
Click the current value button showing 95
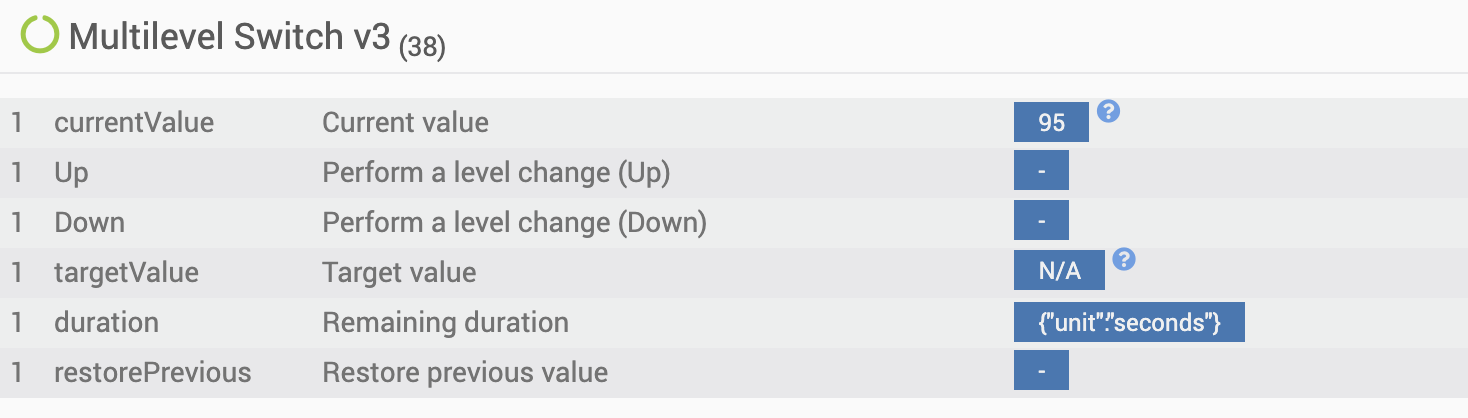click(1051, 123)
